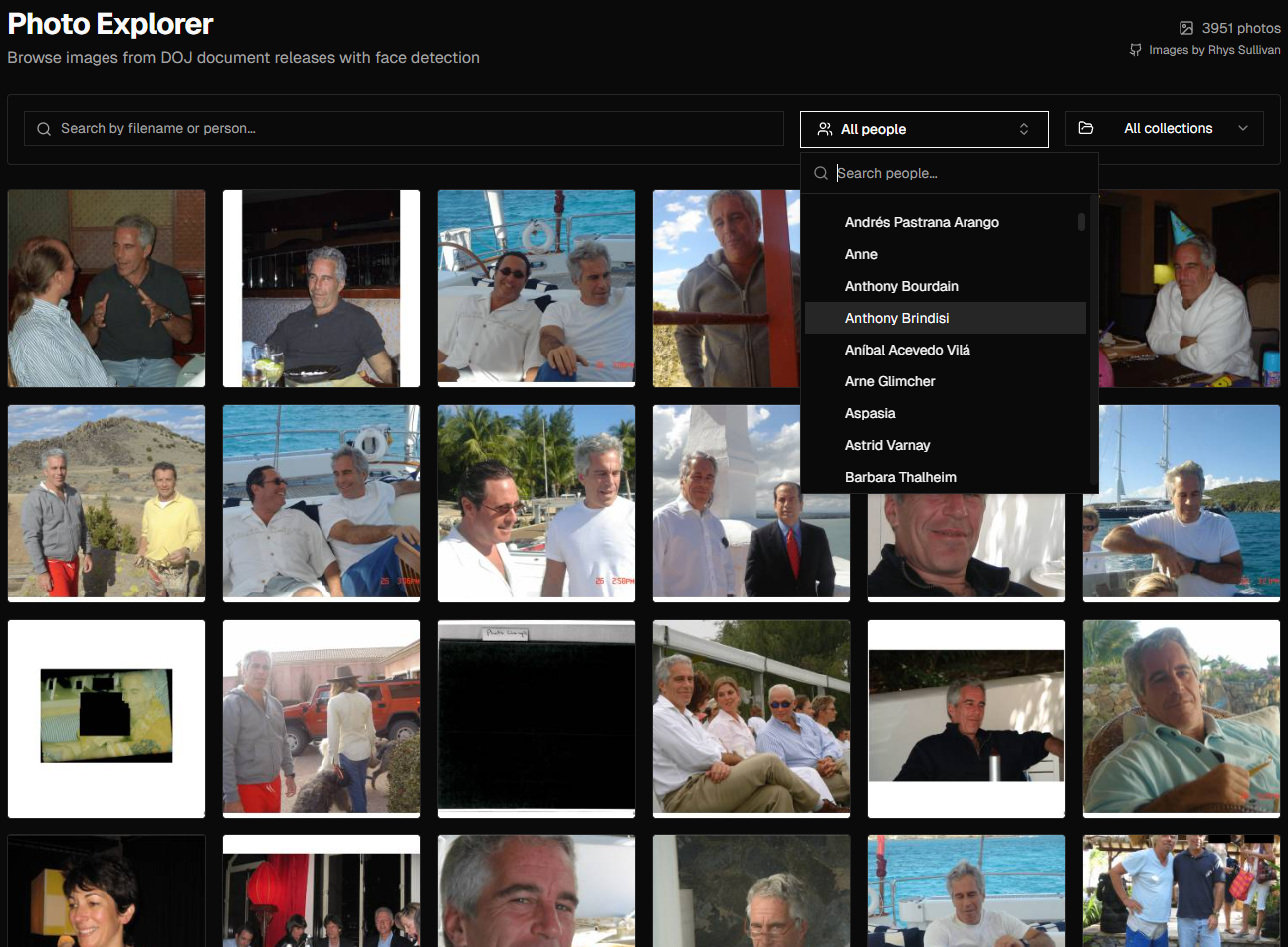Open the photo of two men with palm trees behind
The height and width of the screenshot is (947, 1288).
537,504
